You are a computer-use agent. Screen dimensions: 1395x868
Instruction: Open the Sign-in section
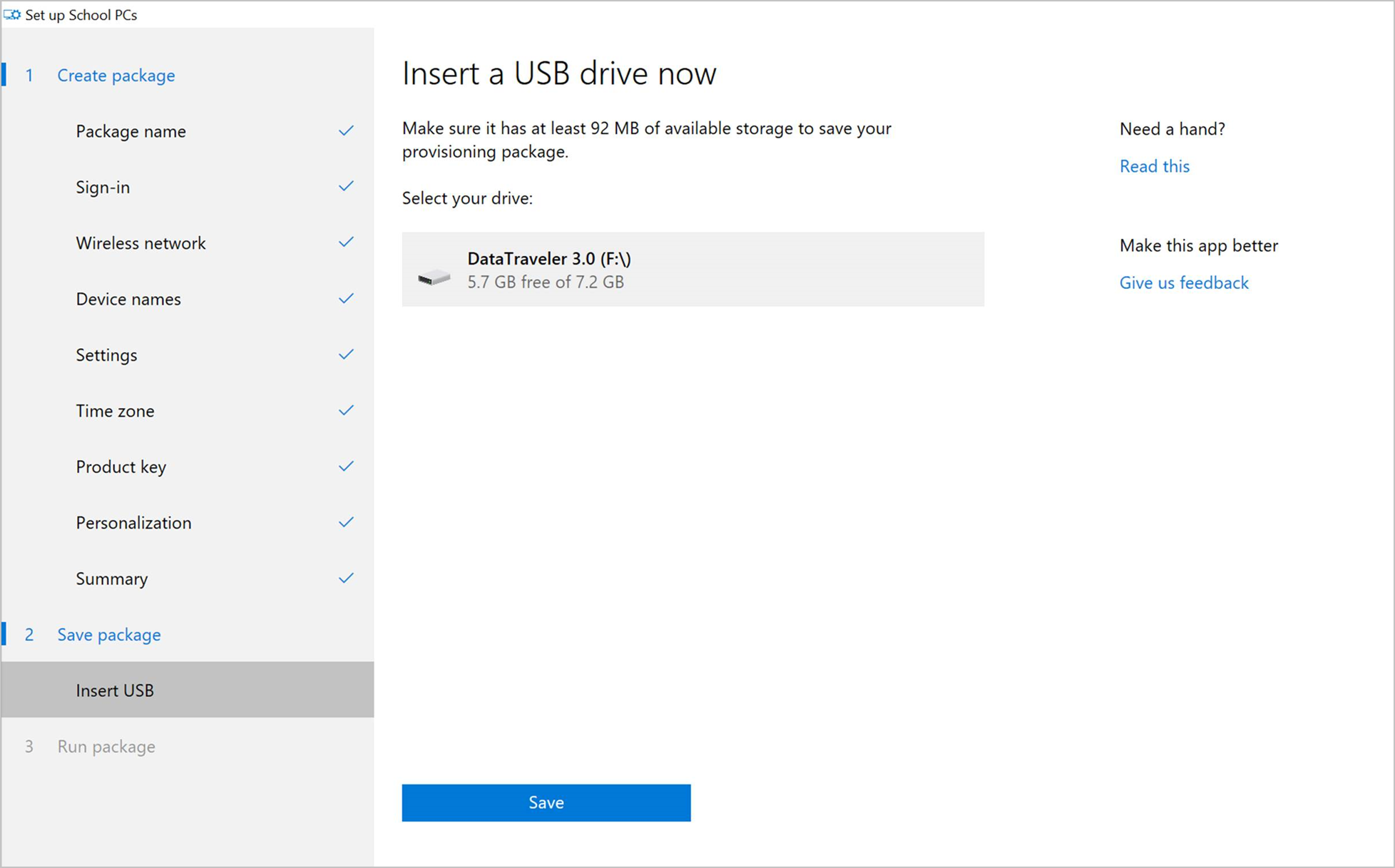click(103, 187)
